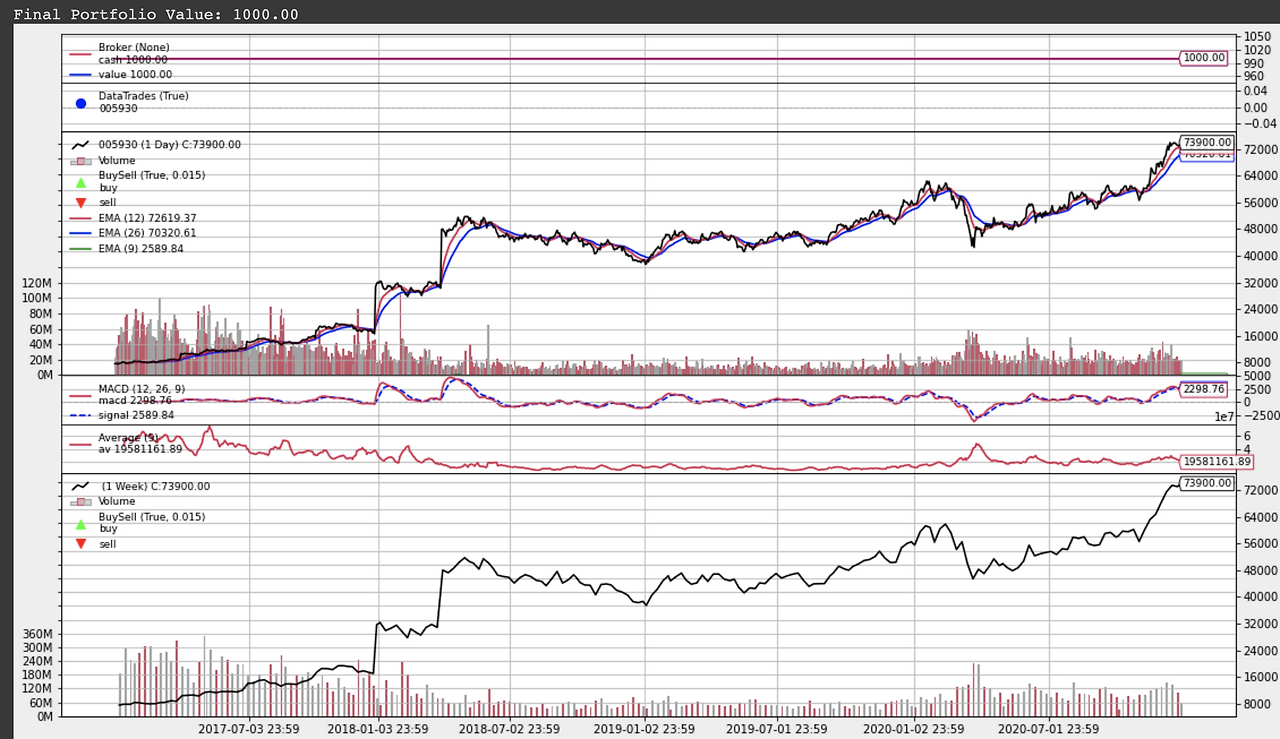Click the EMA (12) red color swatch
The height and width of the screenshot is (739, 1280).
78,217
